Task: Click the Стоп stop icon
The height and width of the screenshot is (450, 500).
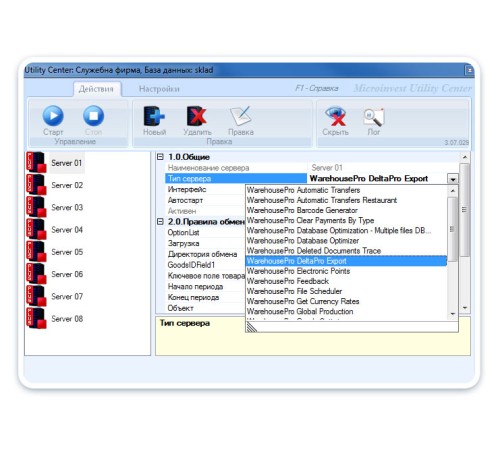Action: [93, 116]
